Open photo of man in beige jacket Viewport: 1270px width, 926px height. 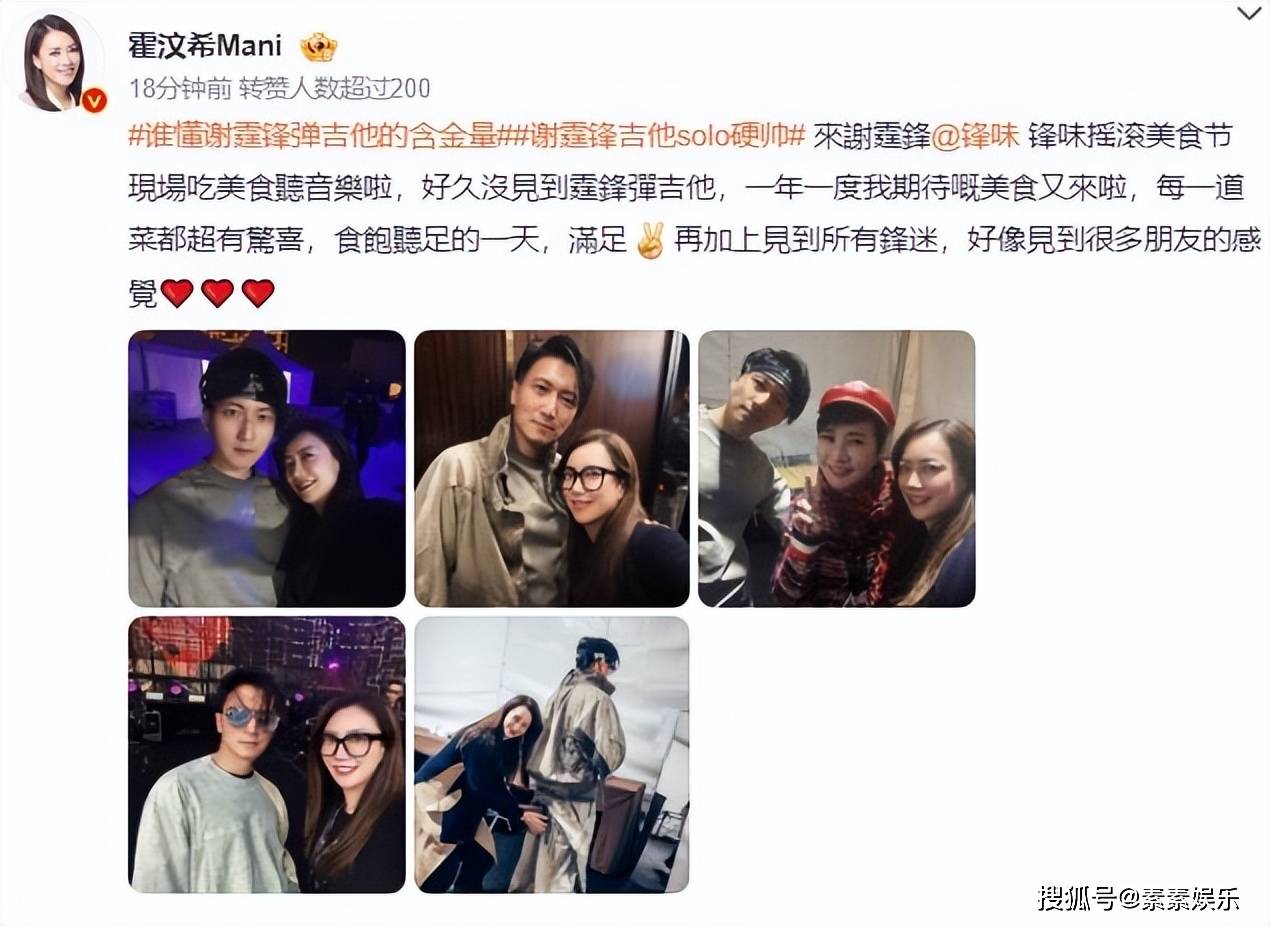point(552,468)
